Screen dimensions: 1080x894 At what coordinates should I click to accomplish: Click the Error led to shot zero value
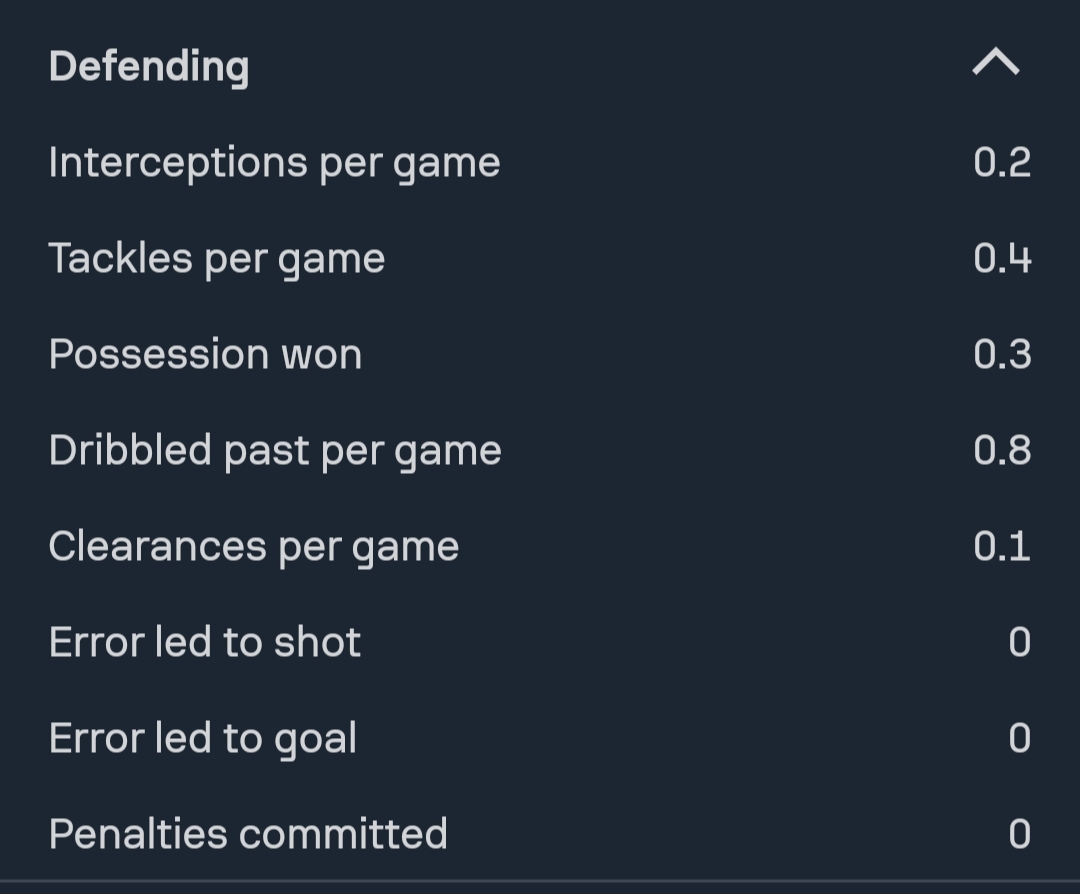click(x=1019, y=641)
